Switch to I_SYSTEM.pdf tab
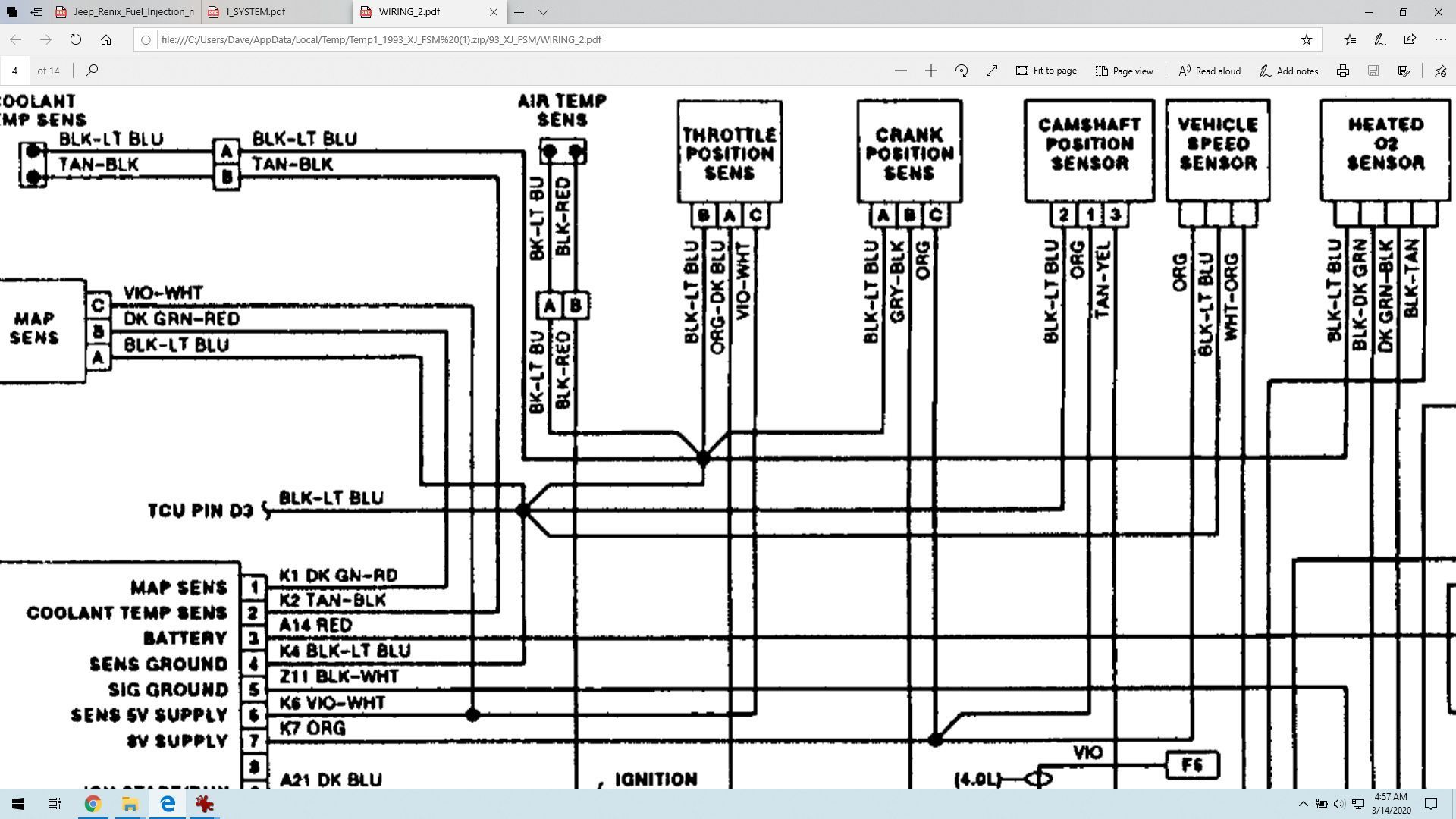Viewport: 1456px width, 819px height. (x=256, y=12)
